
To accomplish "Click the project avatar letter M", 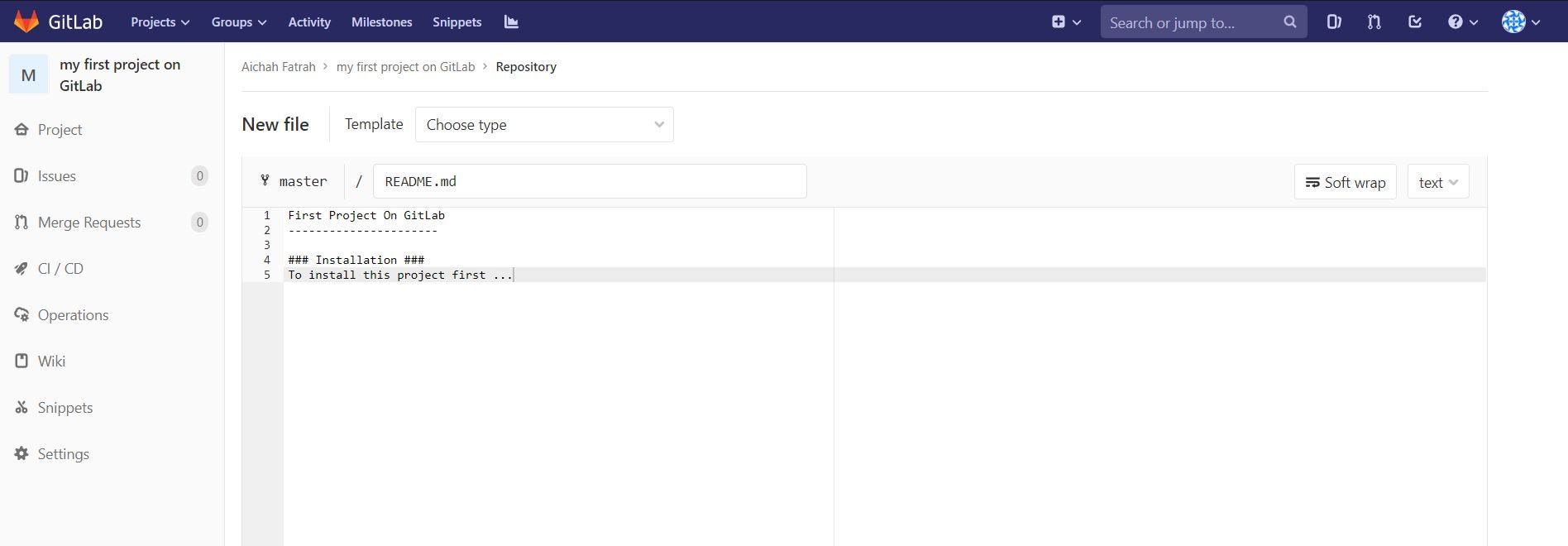I will click(28, 75).
